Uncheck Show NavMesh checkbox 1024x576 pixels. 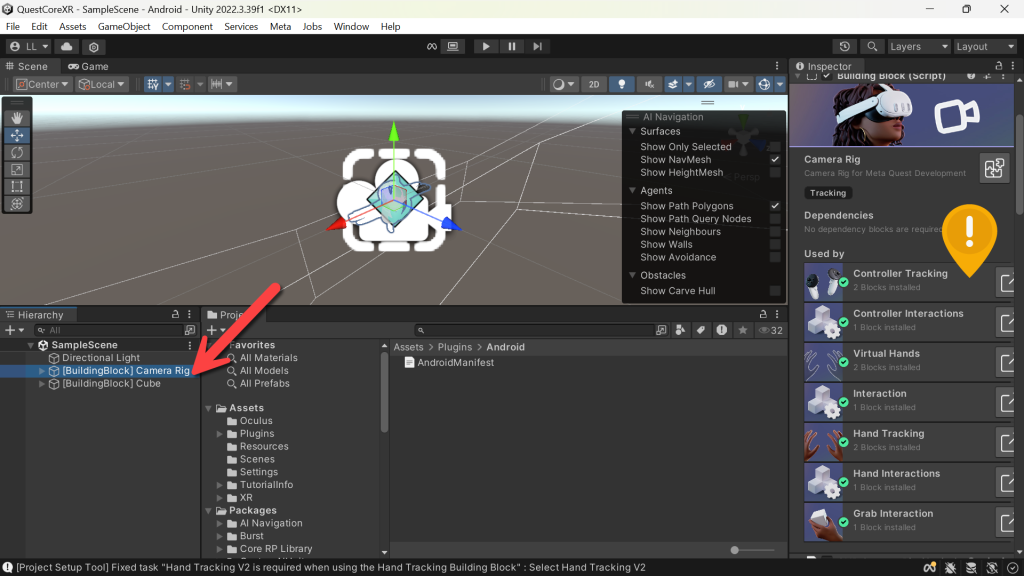click(775, 159)
